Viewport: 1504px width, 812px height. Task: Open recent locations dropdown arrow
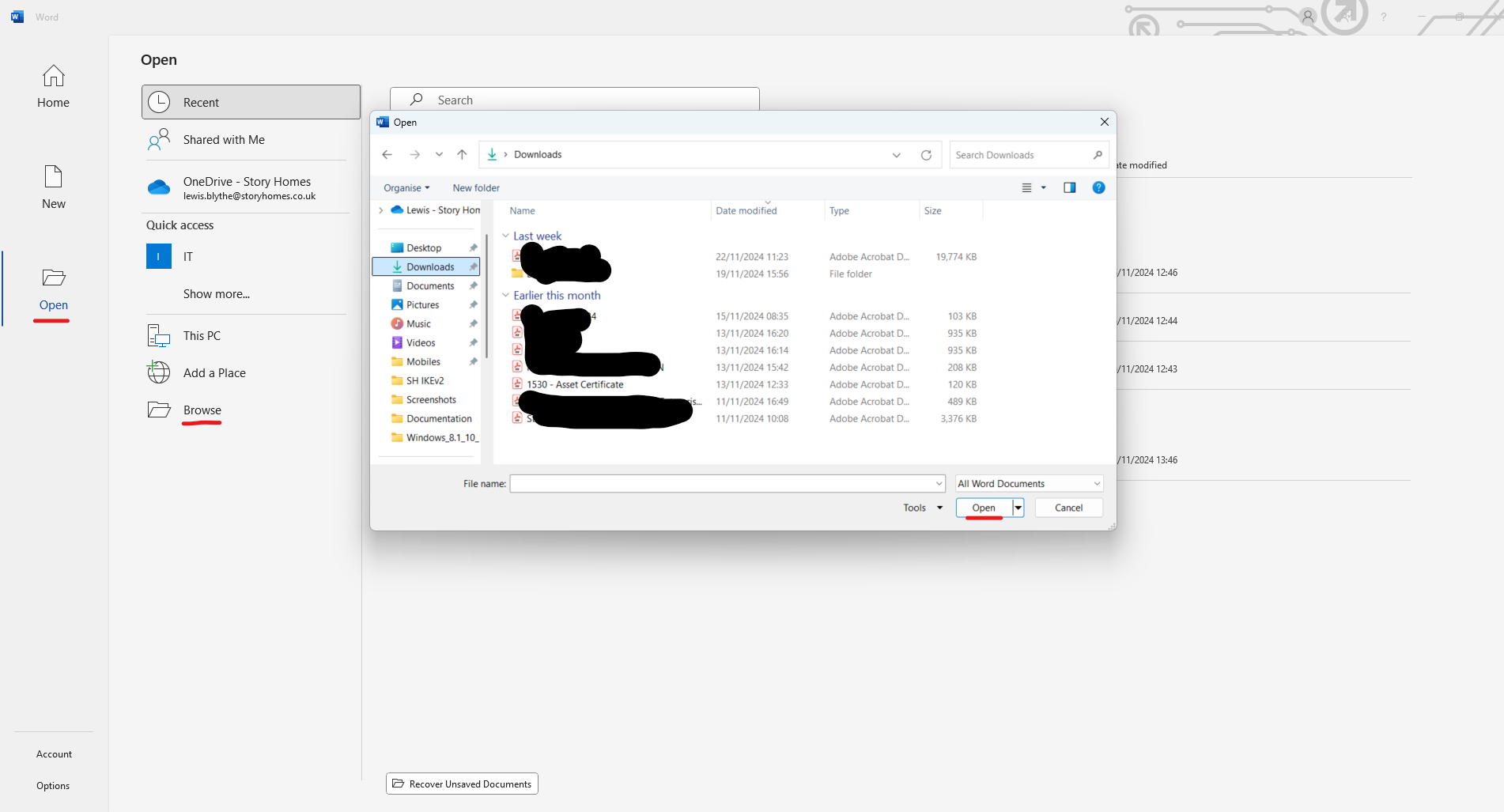click(x=439, y=155)
